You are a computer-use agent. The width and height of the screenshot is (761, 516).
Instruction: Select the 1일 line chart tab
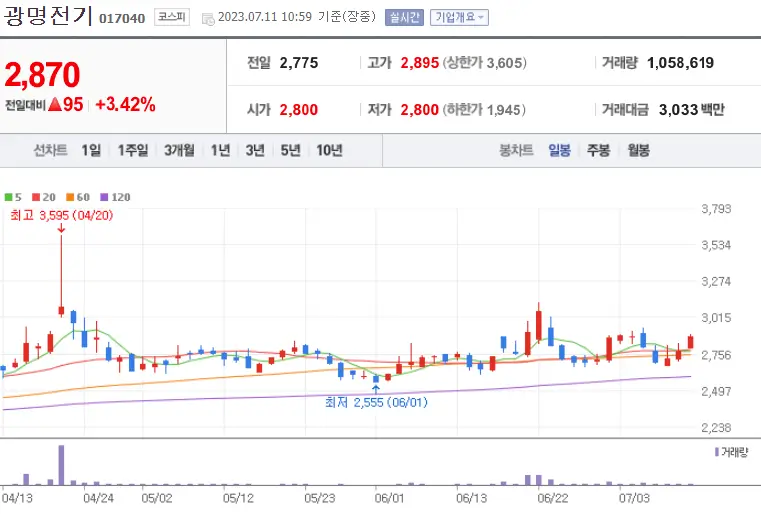tap(91, 150)
